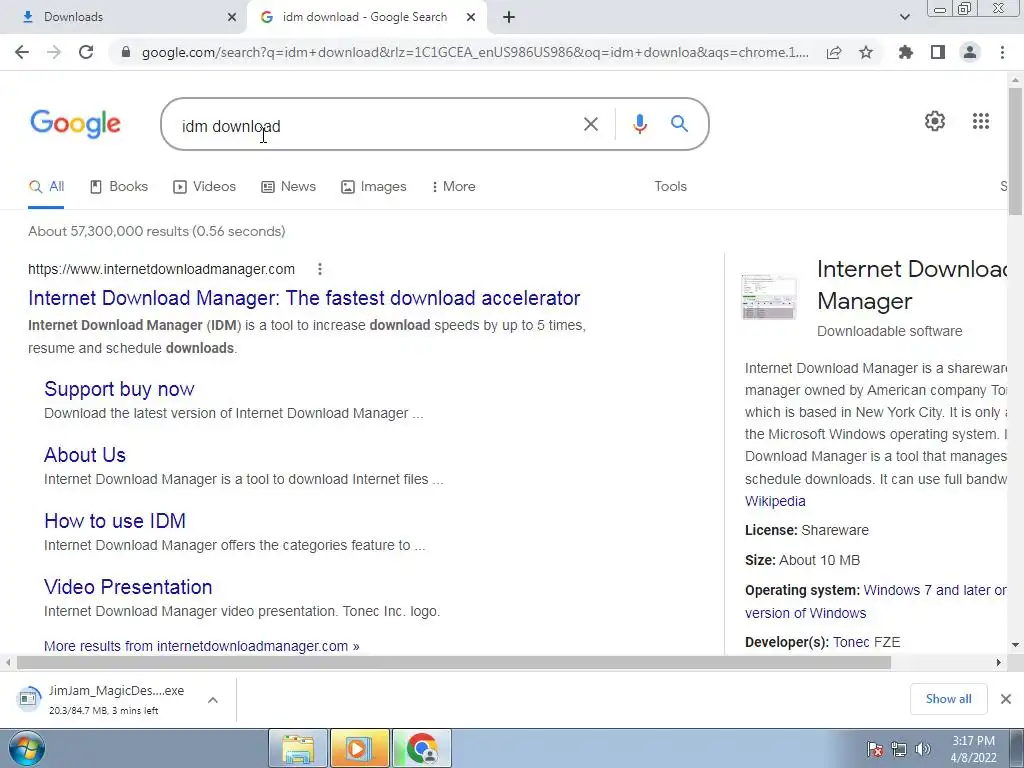Click the Chrome taskbar icon
This screenshot has width=1024, height=768.
(x=422, y=748)
